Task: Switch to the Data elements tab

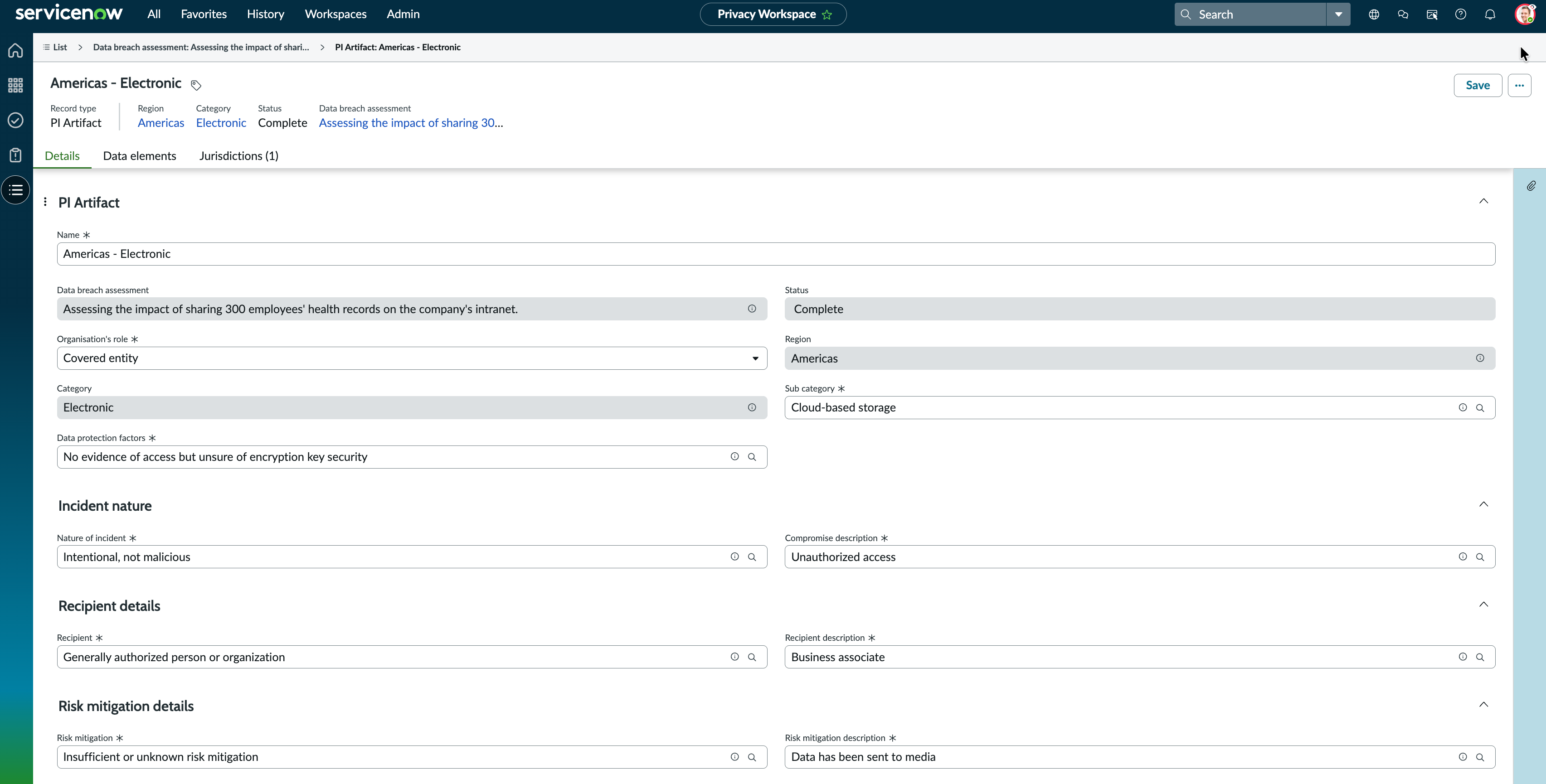Action: (140, 156)
